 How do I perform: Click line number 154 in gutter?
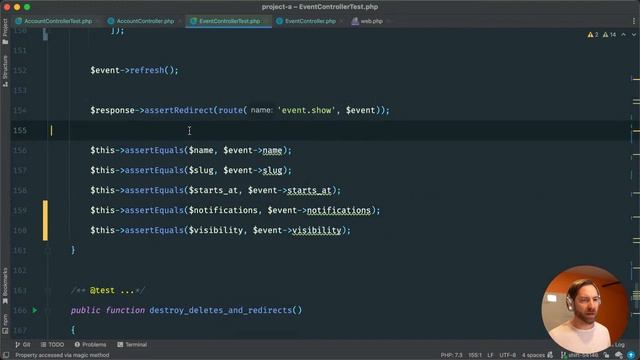pyautogui.click(x=20, y=110)
